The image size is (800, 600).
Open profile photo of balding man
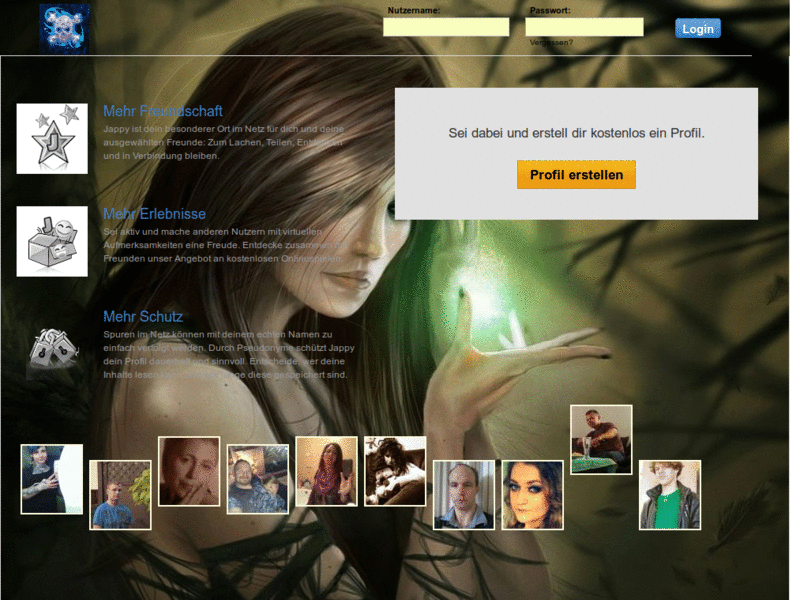(464, 495)
